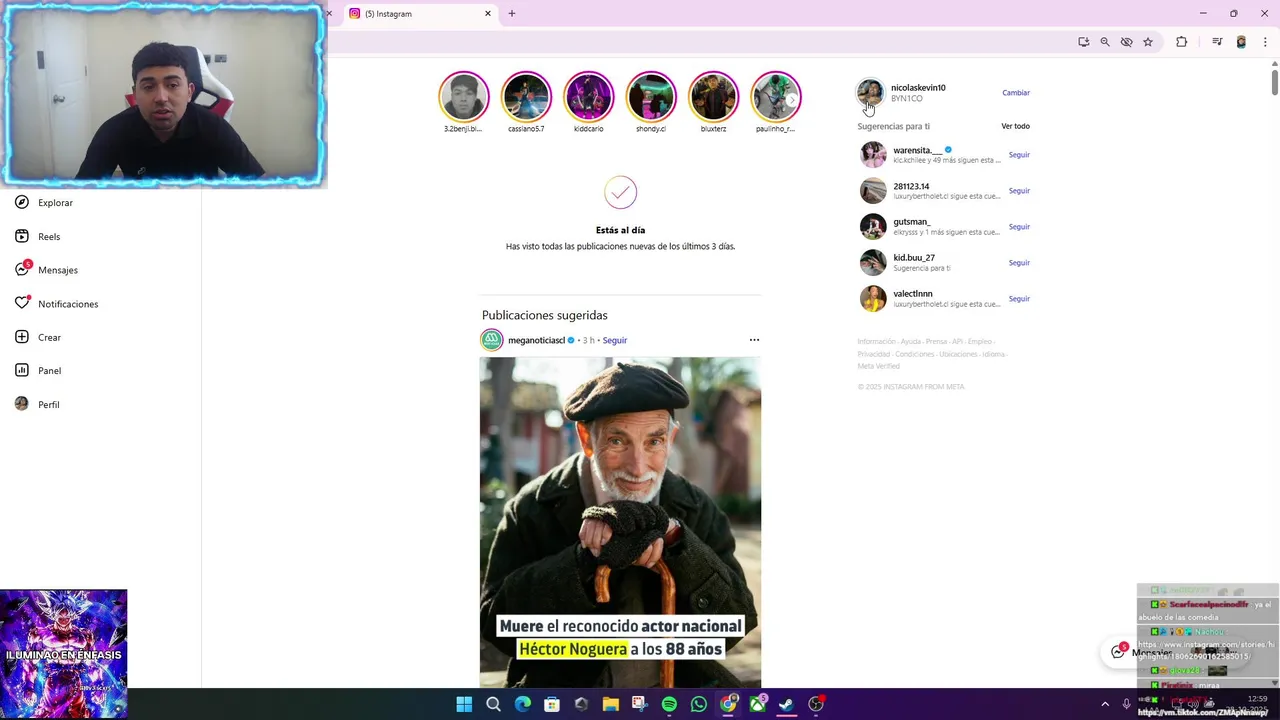
Task: Open Steam from the taskbar
Action: pos(787,704)
